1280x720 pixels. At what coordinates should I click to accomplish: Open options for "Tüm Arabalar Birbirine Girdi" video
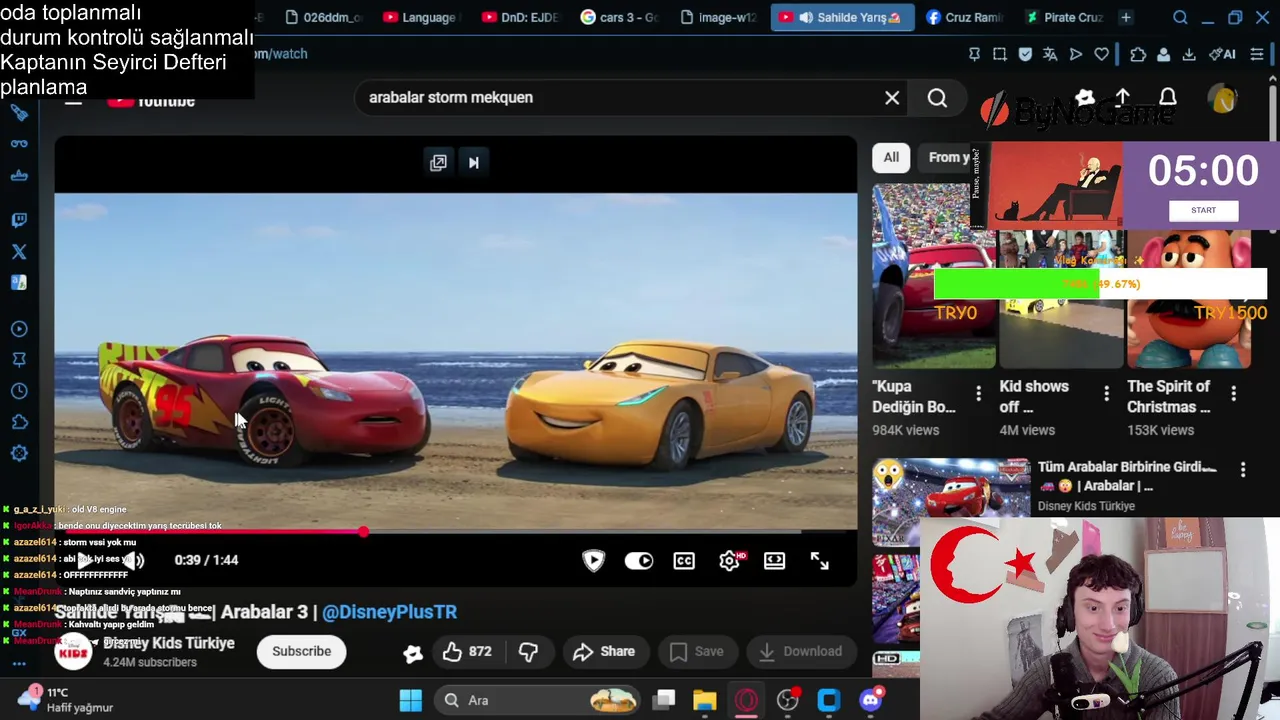click(x=1243, y=469)
